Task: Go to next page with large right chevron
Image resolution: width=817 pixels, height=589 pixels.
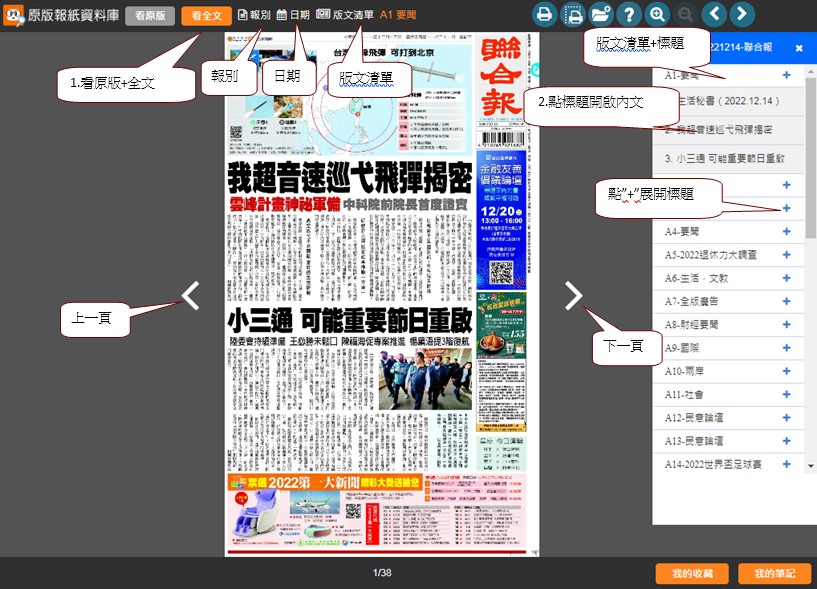Action: click(x=573, y=296)
